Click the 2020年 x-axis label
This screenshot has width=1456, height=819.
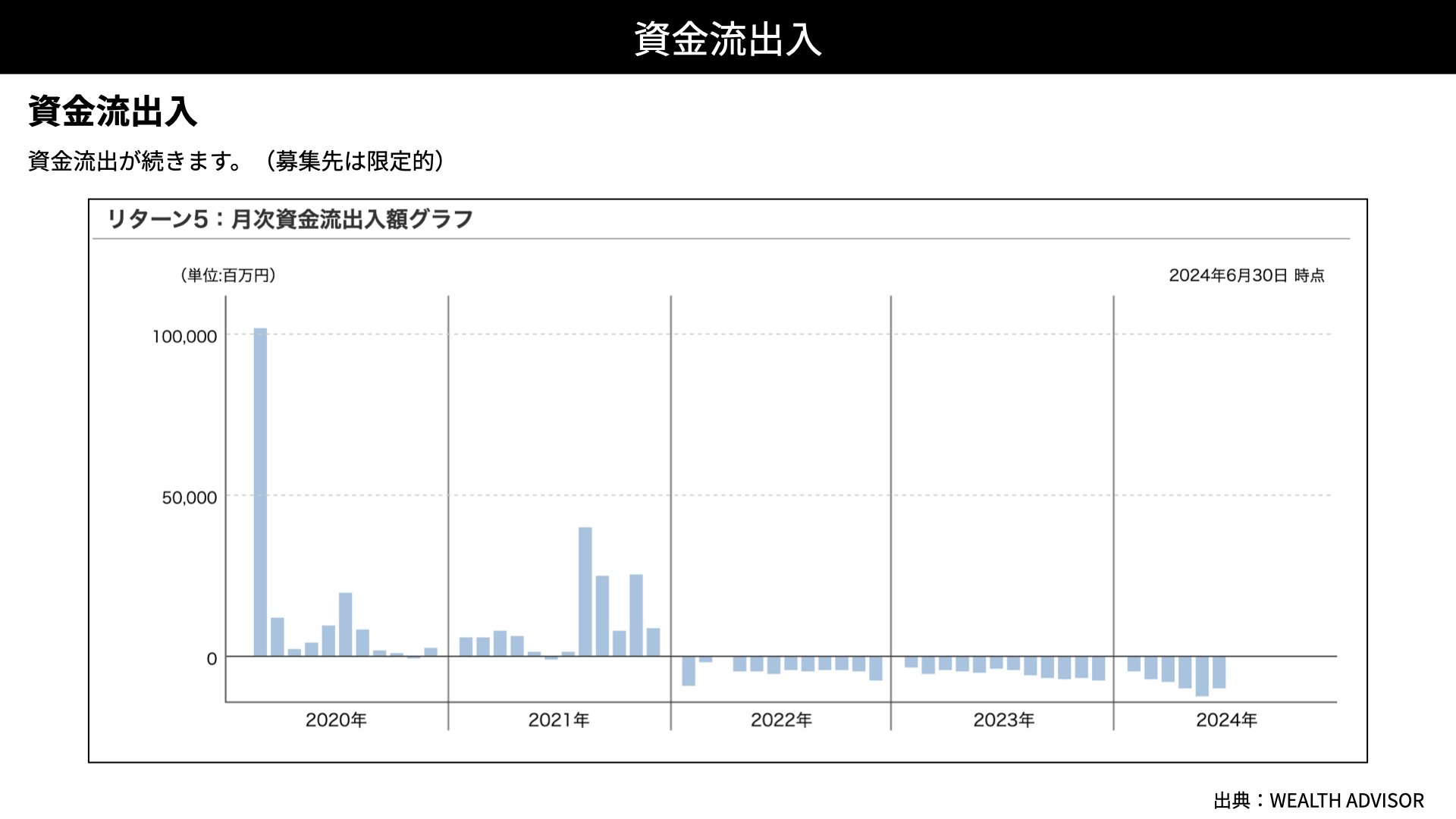[x=336, y=720]
